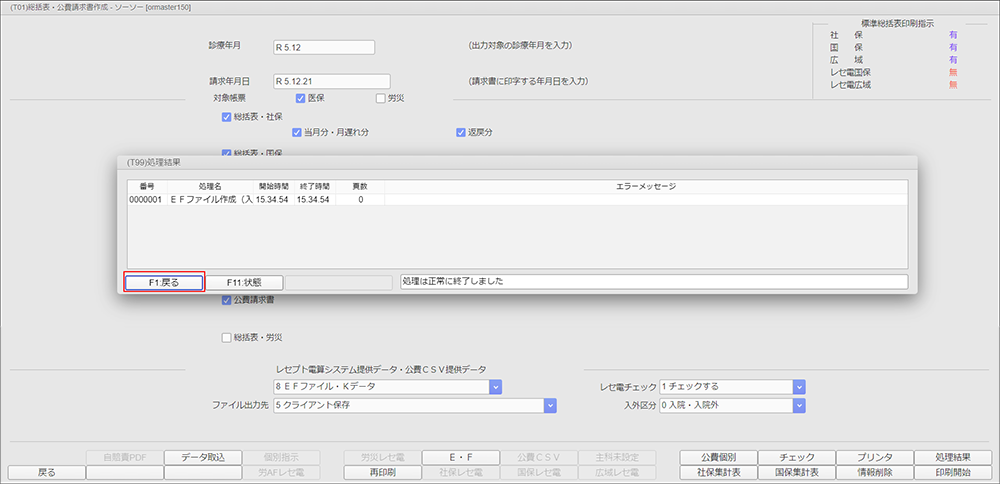The image size is (1000, 484).
Task: Click the チェック button
Action: tap(797, 457)
